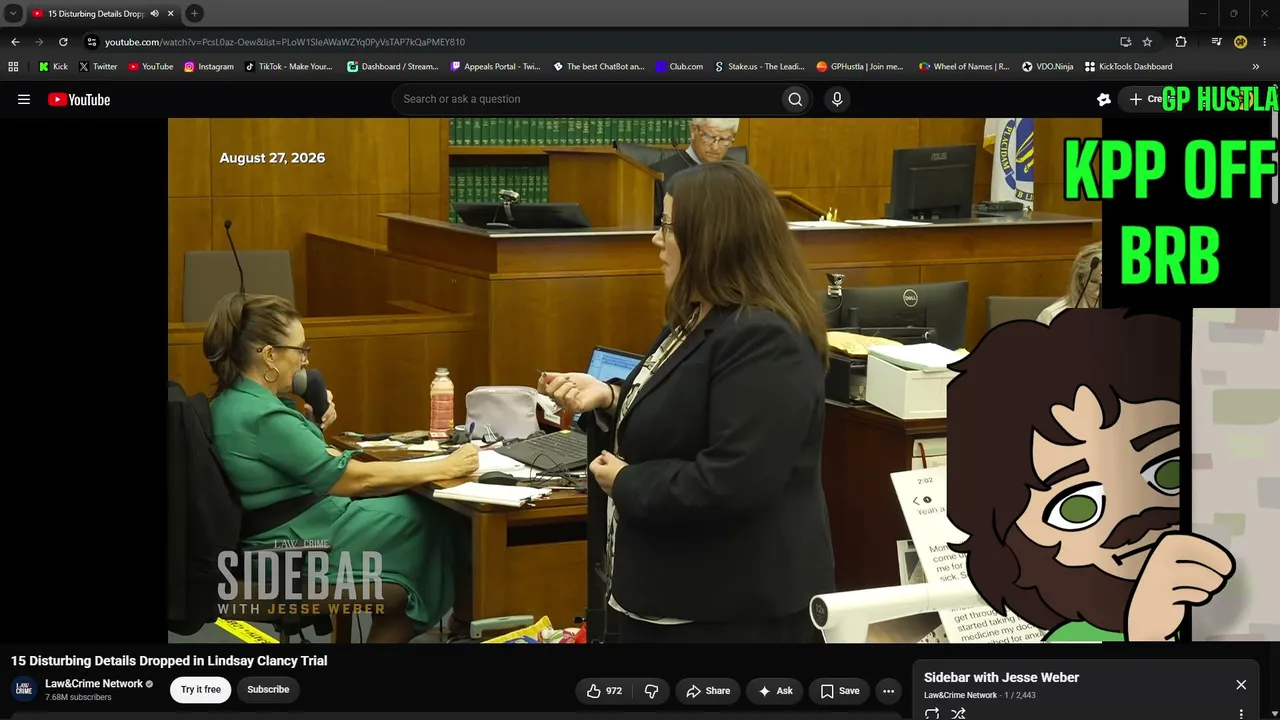
Task: View site information icon in address bar
Action: (92, 42)
